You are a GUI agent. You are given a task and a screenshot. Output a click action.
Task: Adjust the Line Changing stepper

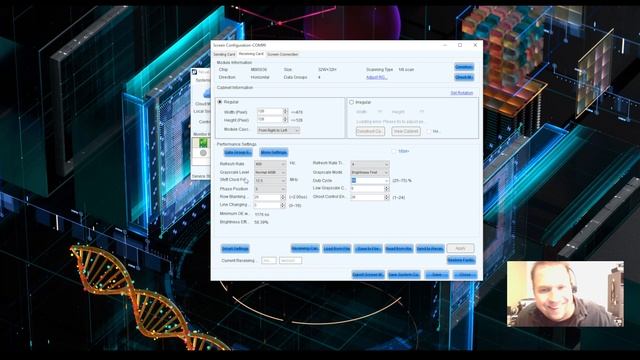coord(282,205)
